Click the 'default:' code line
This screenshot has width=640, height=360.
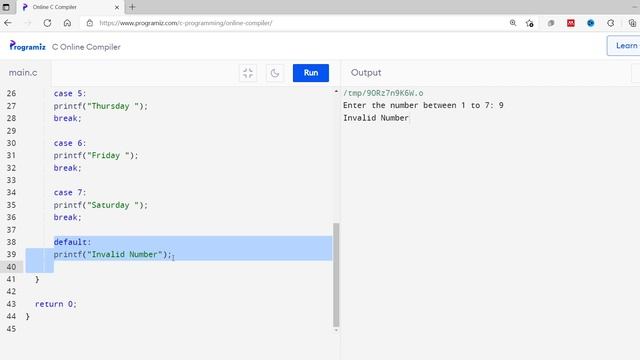(72, 242)
